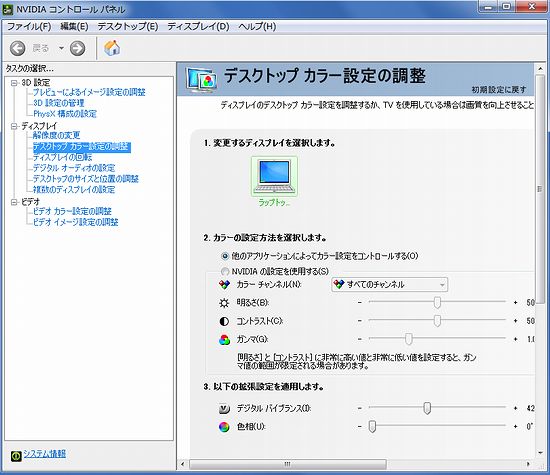The image size is (550, 475).
Task: Click the gamma minus sign
Action: tap(360, 339)
